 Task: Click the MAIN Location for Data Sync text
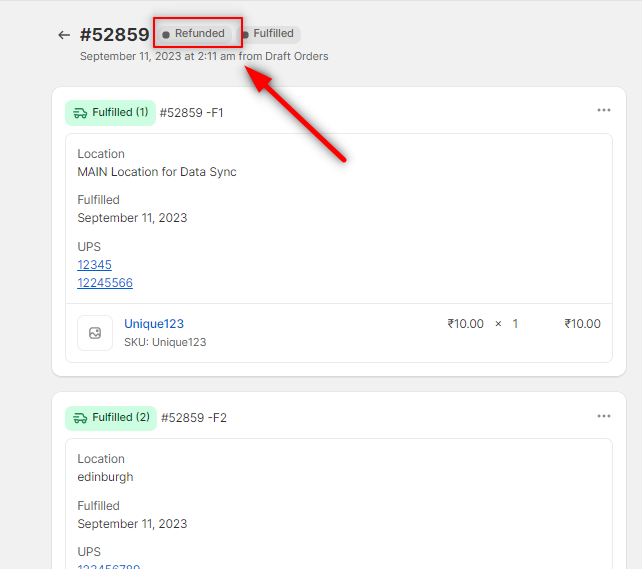[157, 172]
